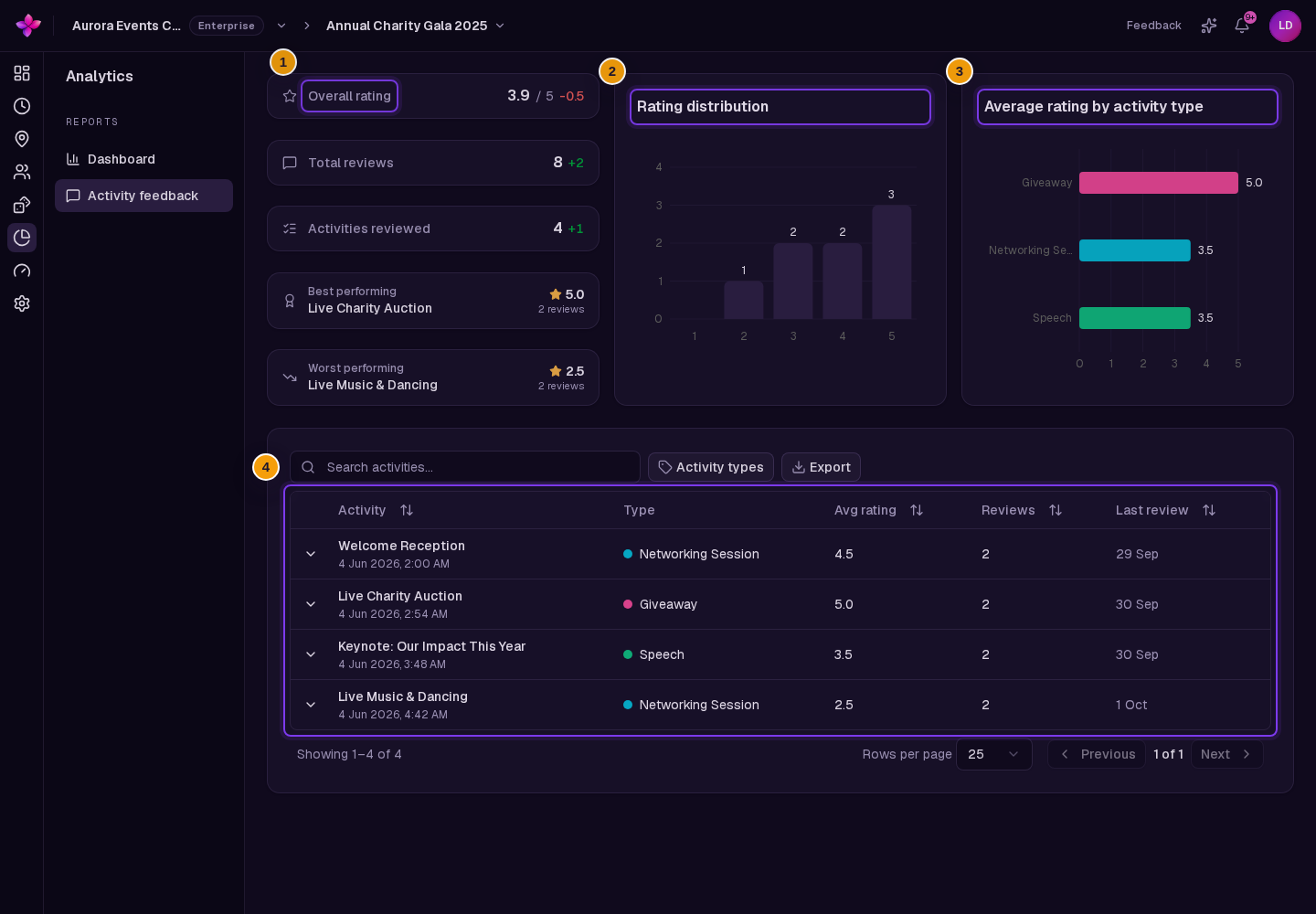Click the '4.5' average rating cell
Screen dimensions: 1316x914
(x=844, y=554)
